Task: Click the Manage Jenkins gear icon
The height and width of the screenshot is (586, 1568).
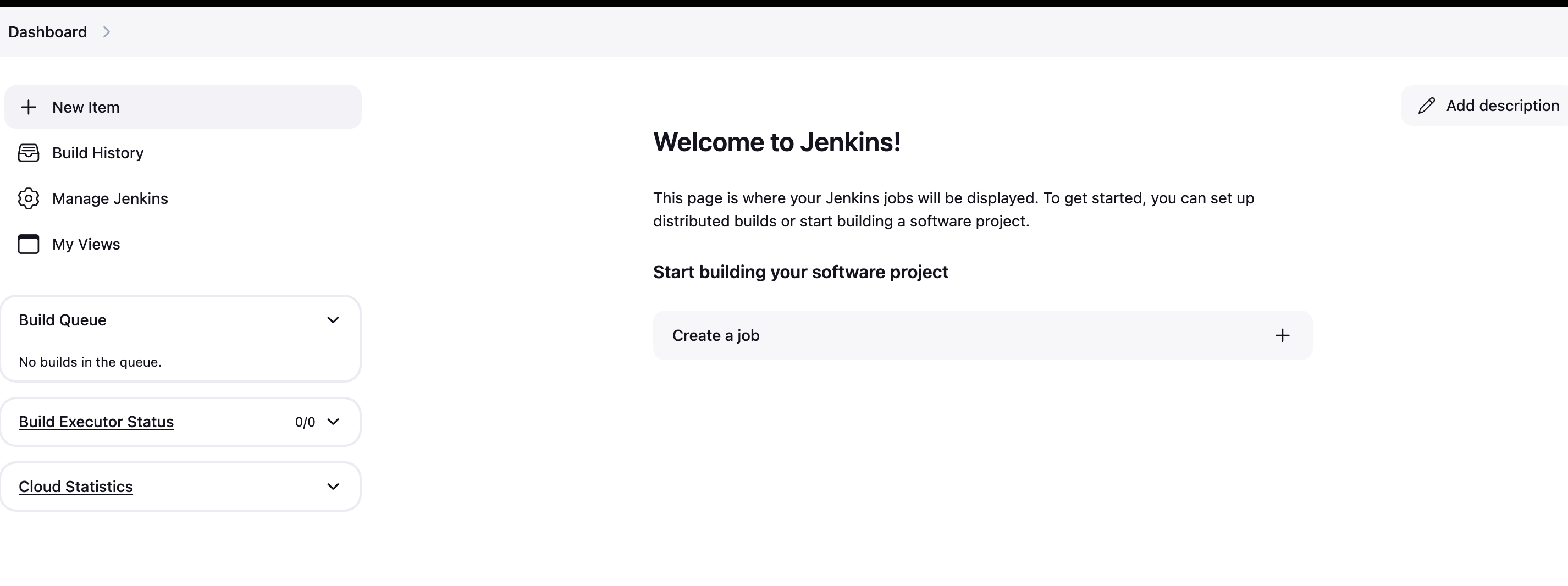Action: [x=29, y=198]
